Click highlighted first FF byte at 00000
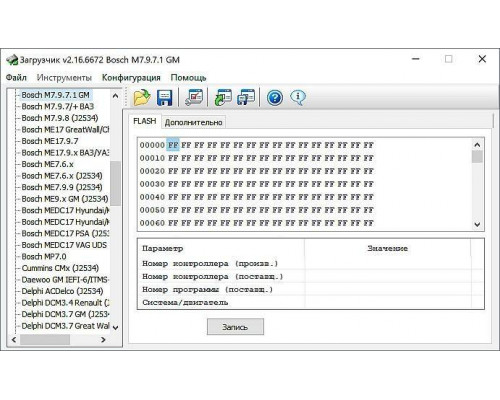The image size is (500, 400). [x=173, y=145]
